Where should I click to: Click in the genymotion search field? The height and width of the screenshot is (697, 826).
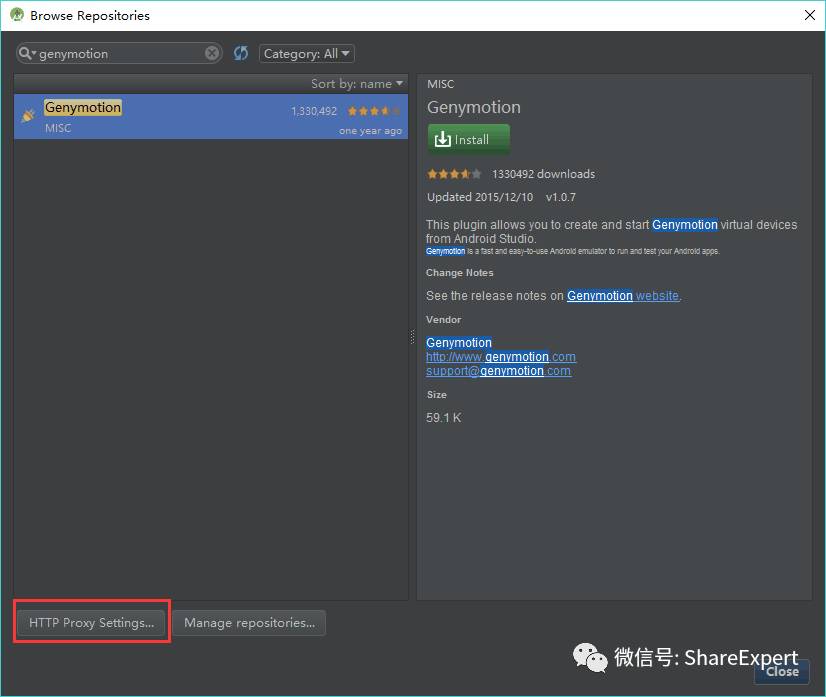tap(121, 54)
